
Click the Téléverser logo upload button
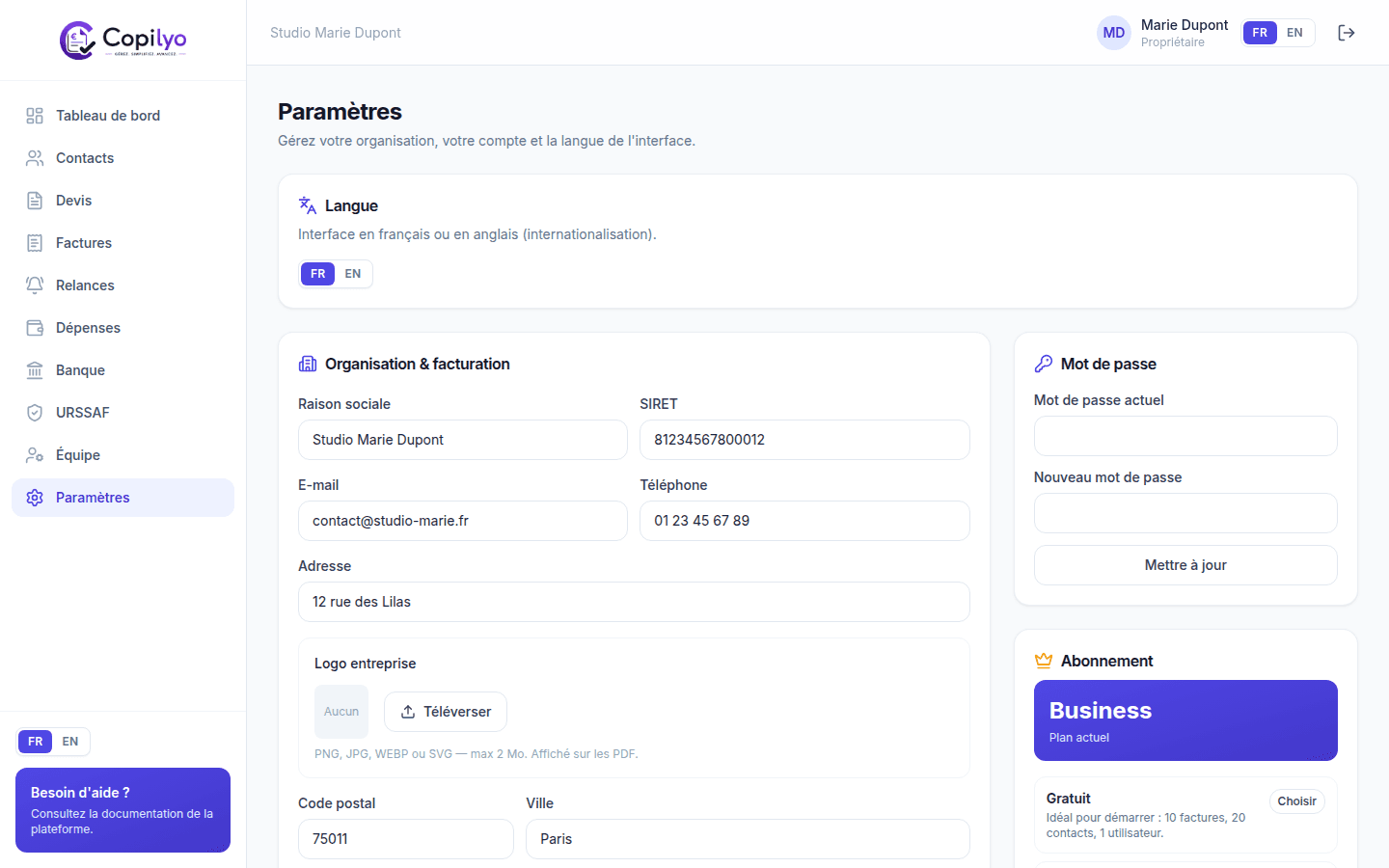click(446, 712)
